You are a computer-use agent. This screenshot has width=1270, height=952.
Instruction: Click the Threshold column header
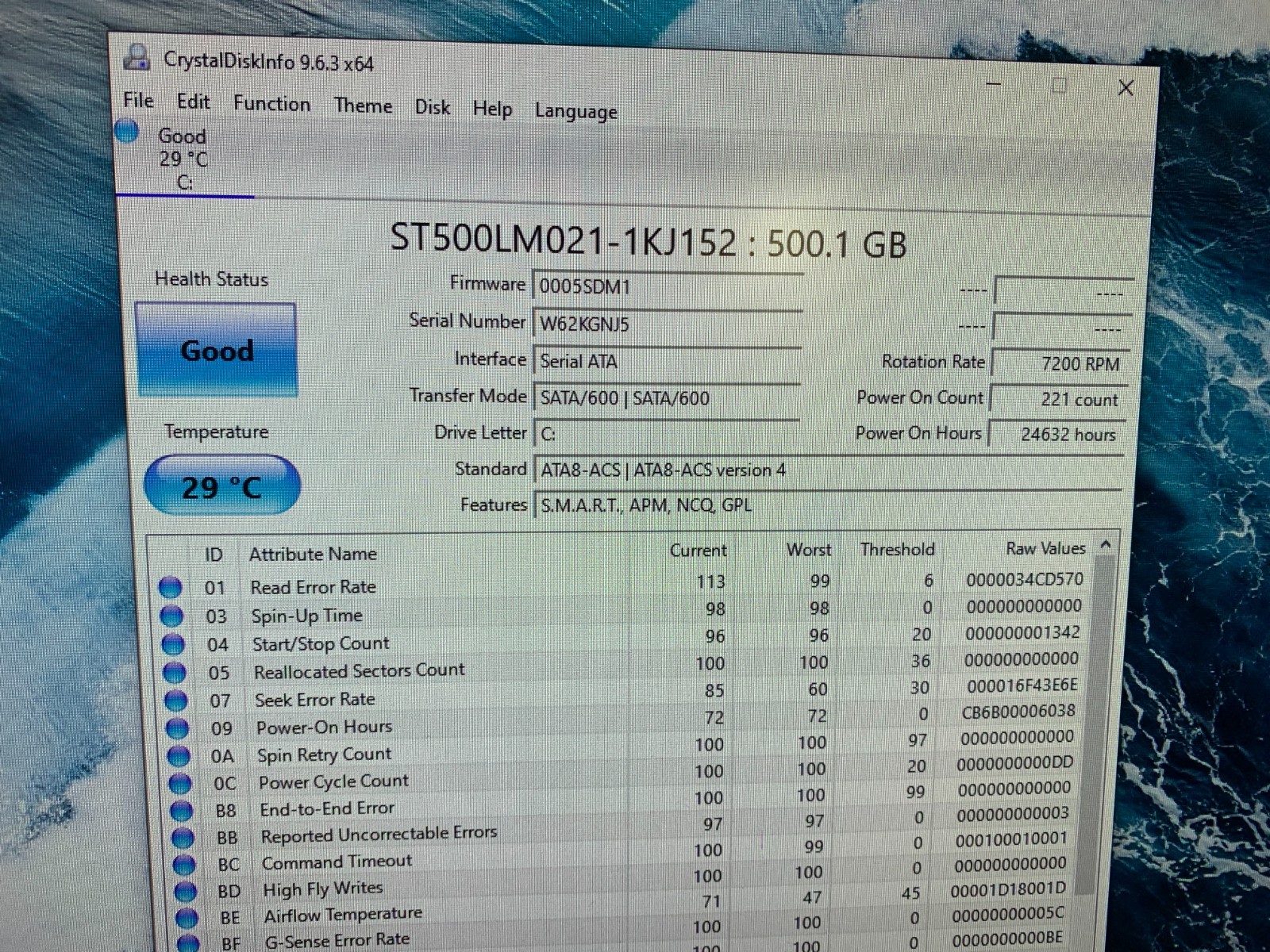[x=898, y=549]
